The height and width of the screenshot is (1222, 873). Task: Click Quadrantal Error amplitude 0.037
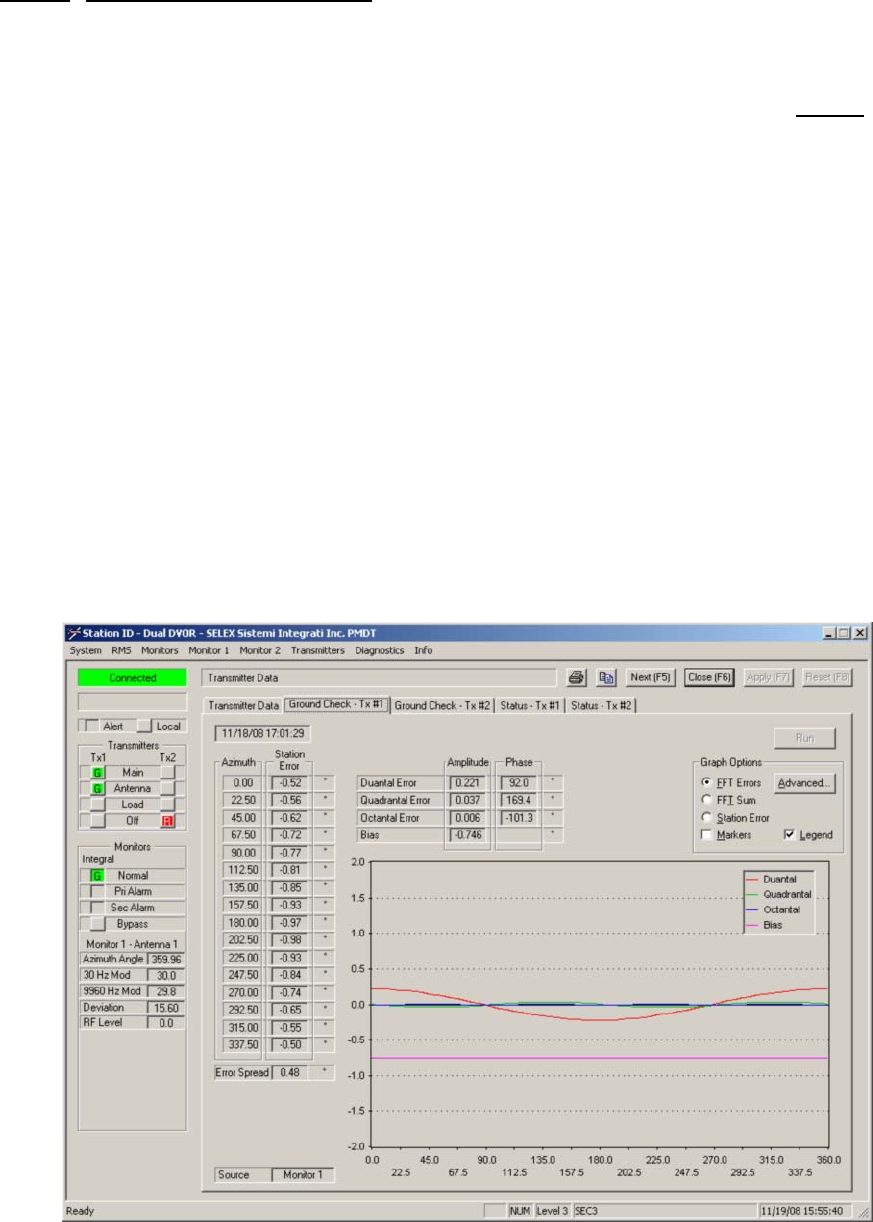coord(467,799)
